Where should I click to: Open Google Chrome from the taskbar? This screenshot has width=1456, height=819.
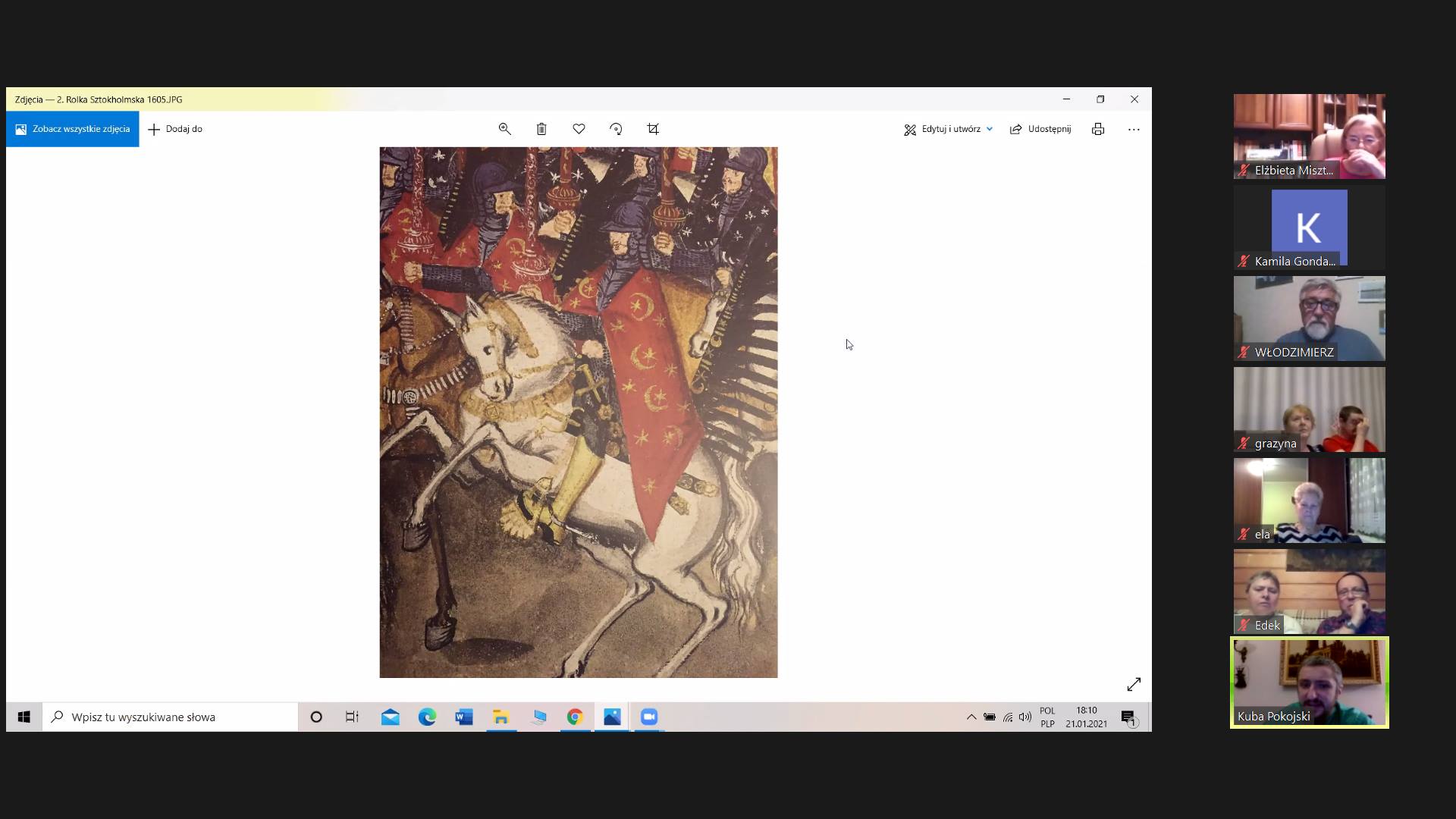pyautogui.click(x=575, y=717)
